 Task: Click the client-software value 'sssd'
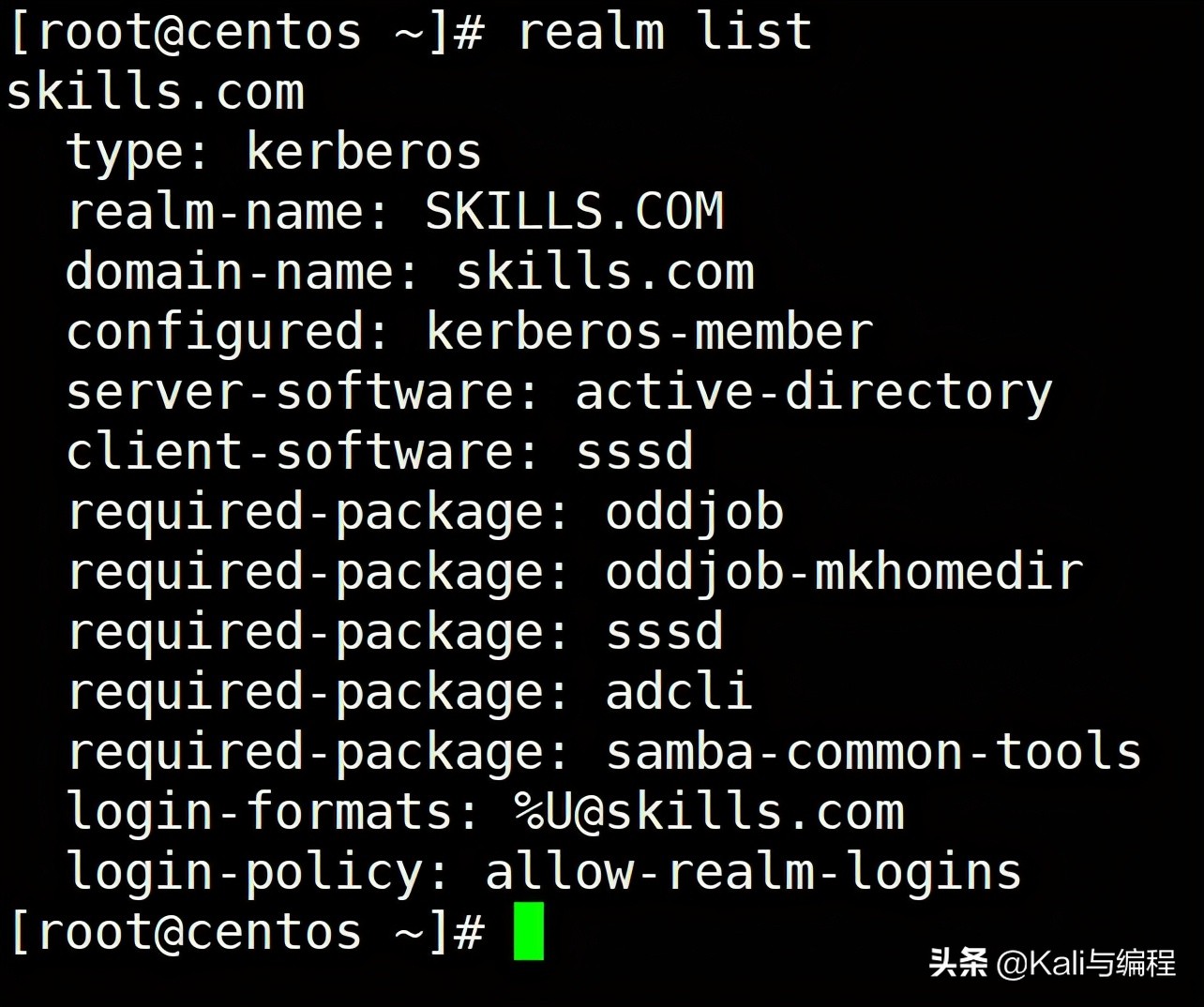pos(635,452)
